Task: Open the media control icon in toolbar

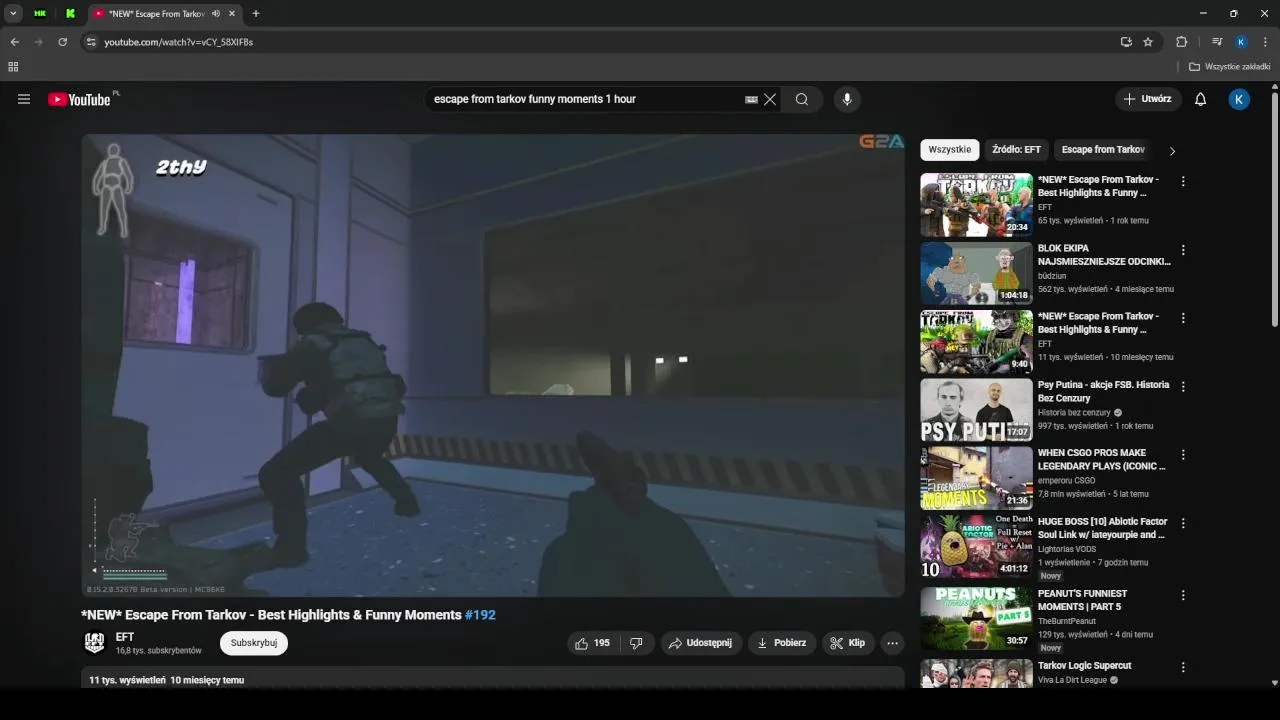Action: tap(1217, 42)
